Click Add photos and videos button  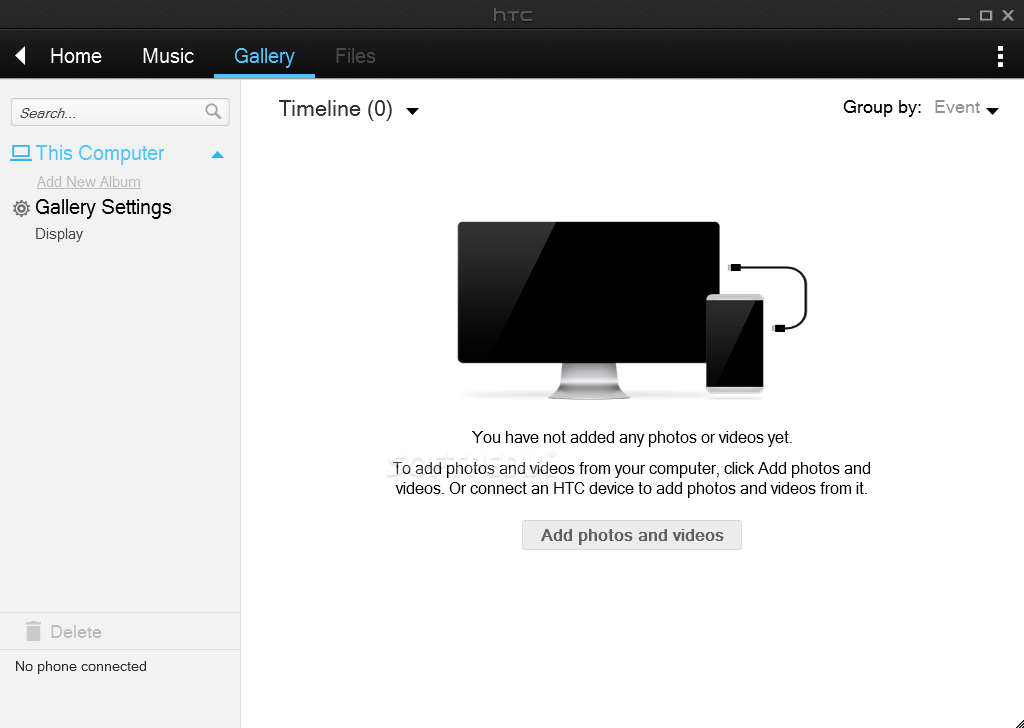tap(632, 535)
